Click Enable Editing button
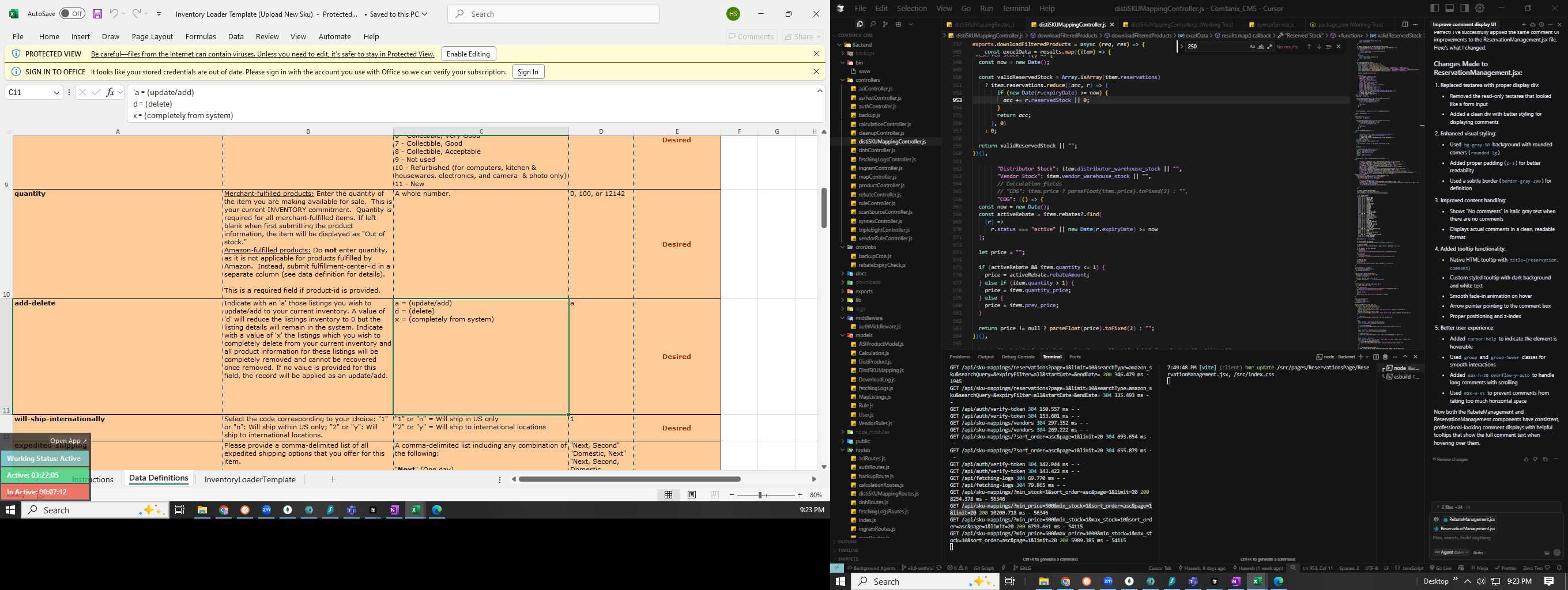 coord(468,54)
